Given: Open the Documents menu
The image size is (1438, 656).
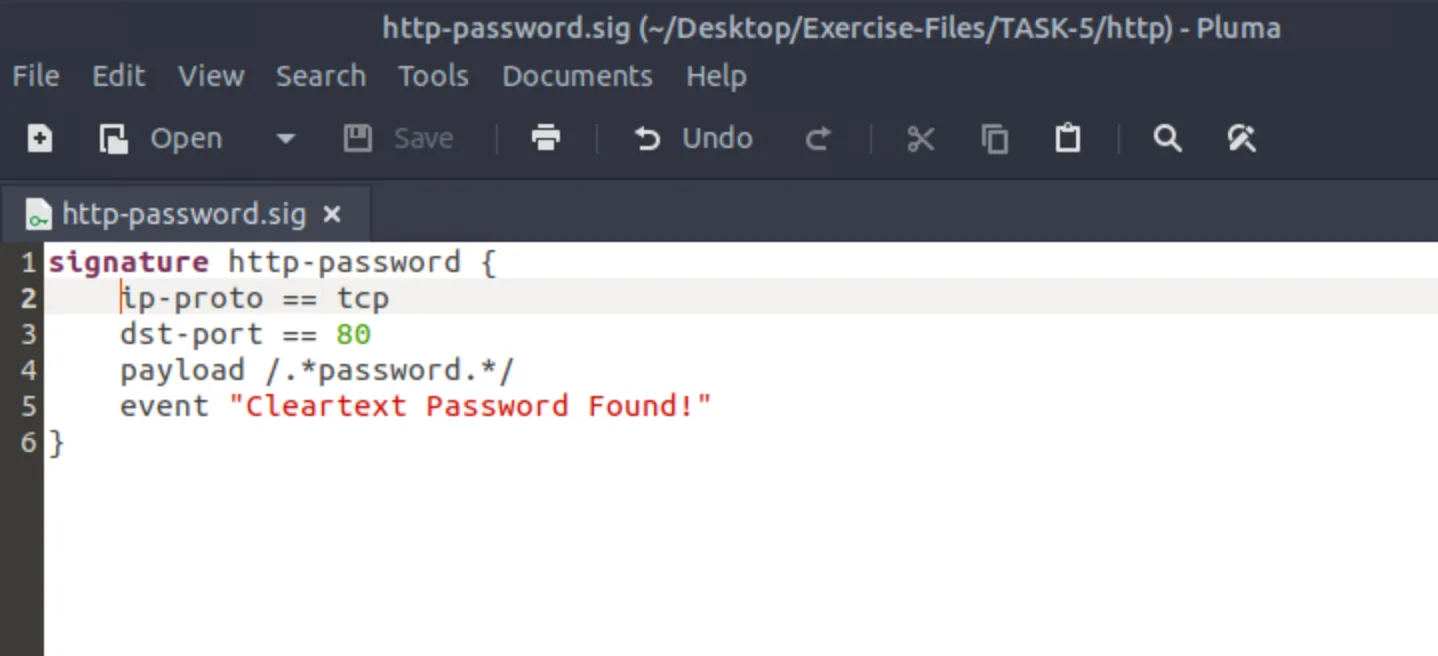Looking at the screenshot, I should click(577, 76).
